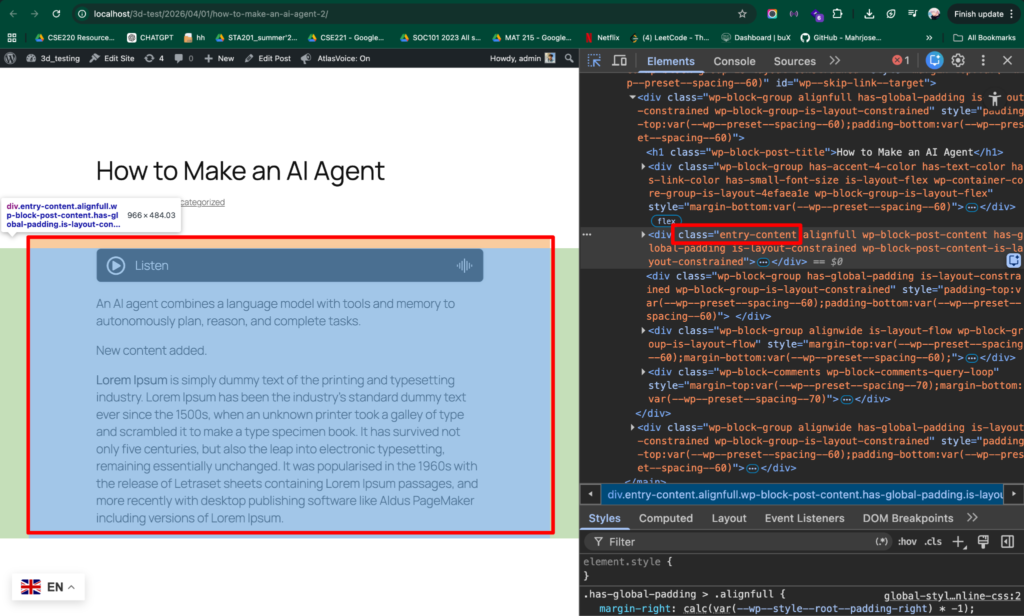Viewport: 1024px width, 616px height.
Task: Go back using the browser back arrow
Action: pyautogui.click(x=13, y=14)
